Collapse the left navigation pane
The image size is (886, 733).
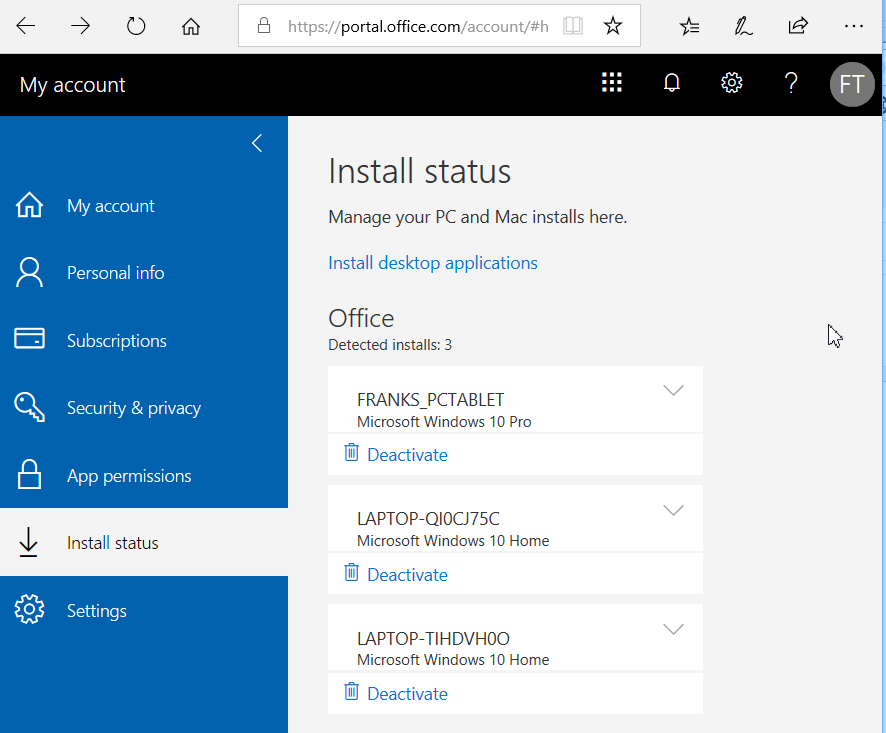coord(257,143)
